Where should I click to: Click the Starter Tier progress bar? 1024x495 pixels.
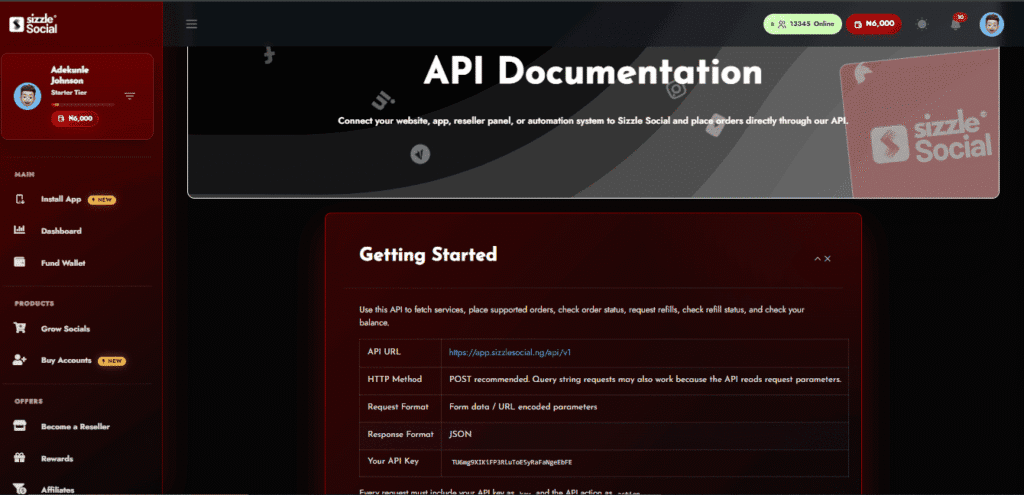point(82,104)
